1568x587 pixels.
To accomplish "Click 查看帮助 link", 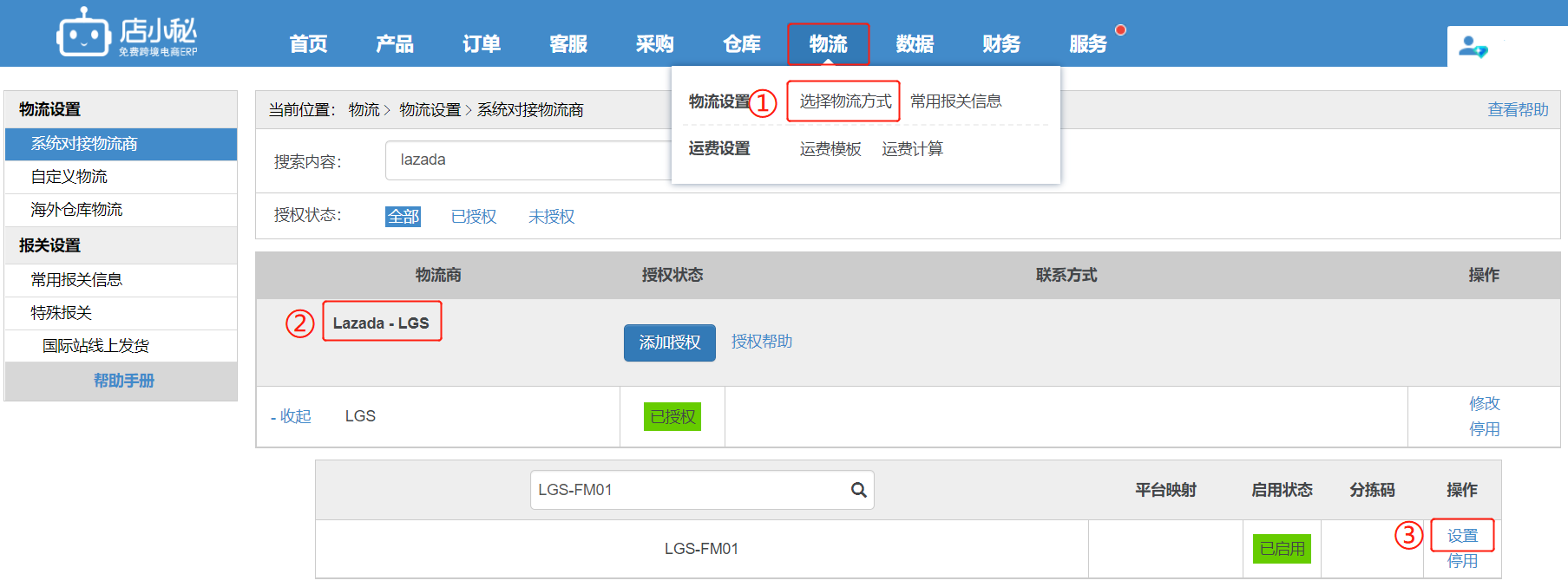I will (x=1518, y=110).
